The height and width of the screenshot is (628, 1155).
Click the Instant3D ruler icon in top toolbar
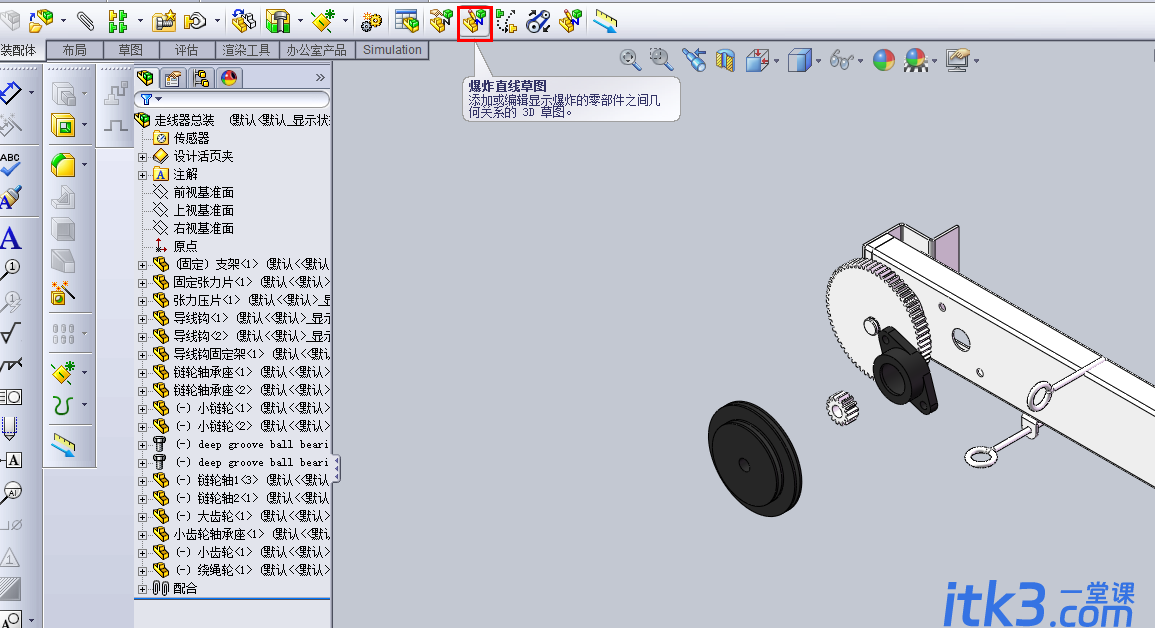point(605,21)
